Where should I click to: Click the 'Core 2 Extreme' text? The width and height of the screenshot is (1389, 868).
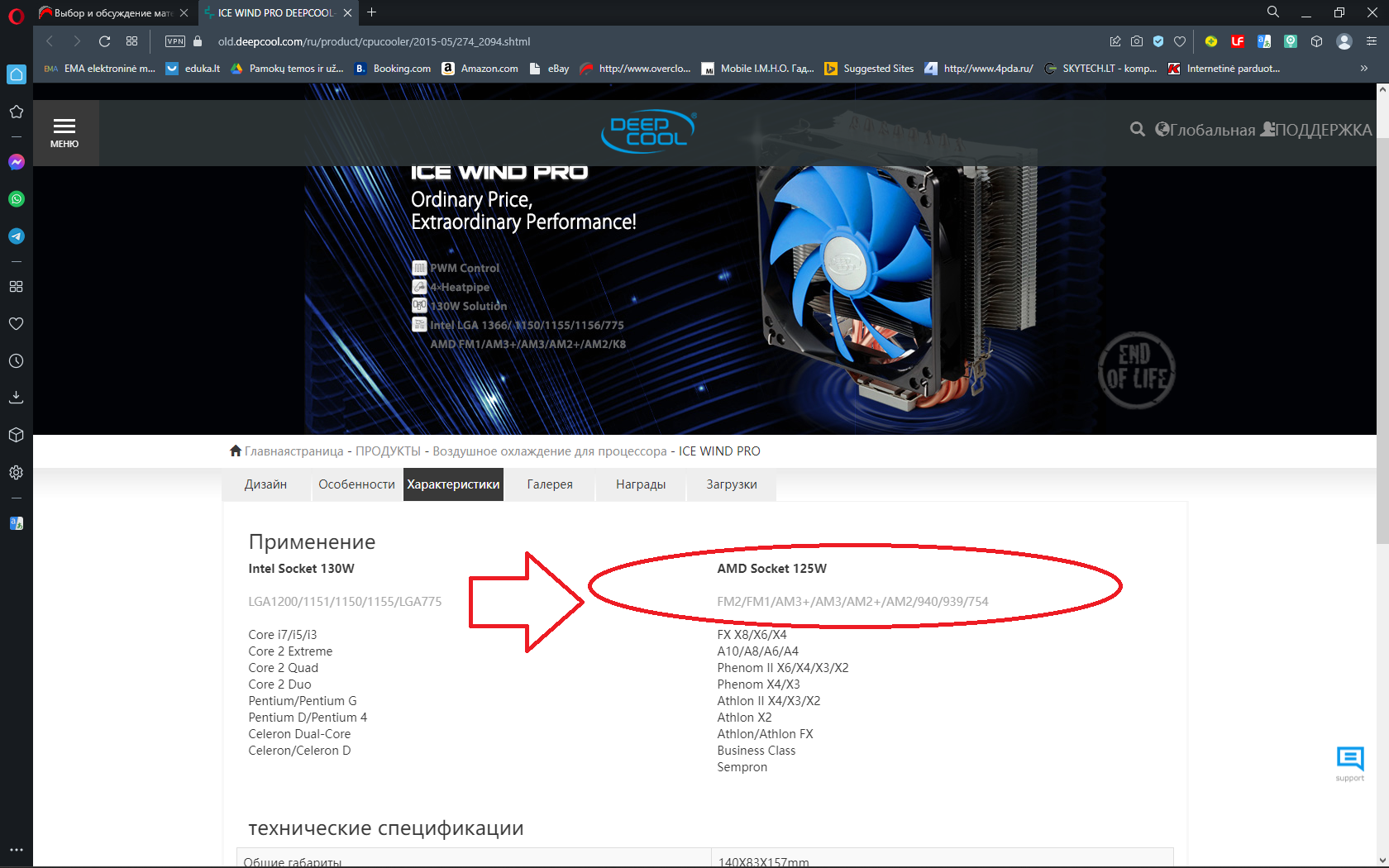[x=290, y=651]
